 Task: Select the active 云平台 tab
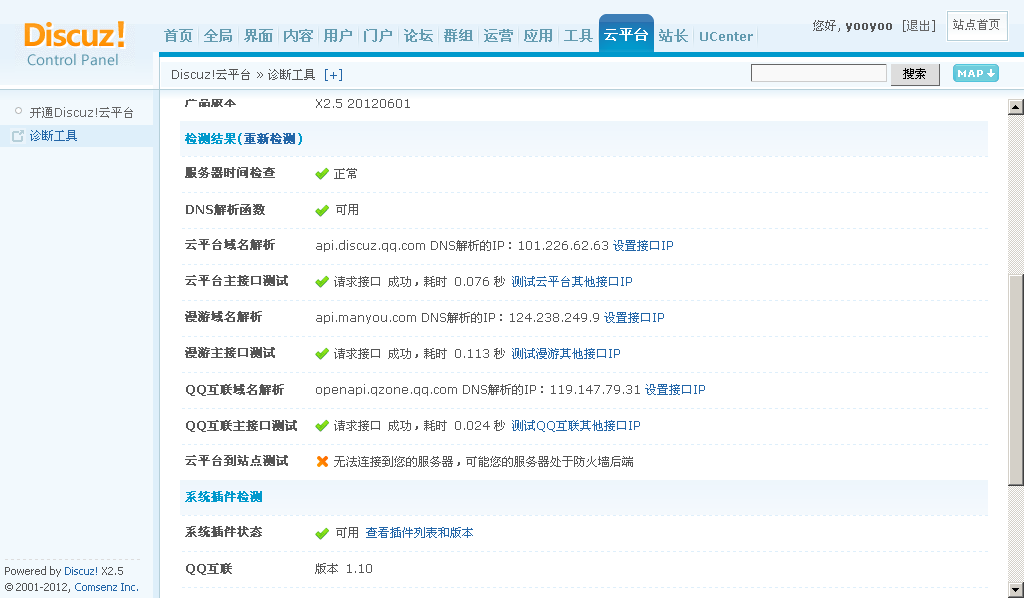tap(626, 35)
